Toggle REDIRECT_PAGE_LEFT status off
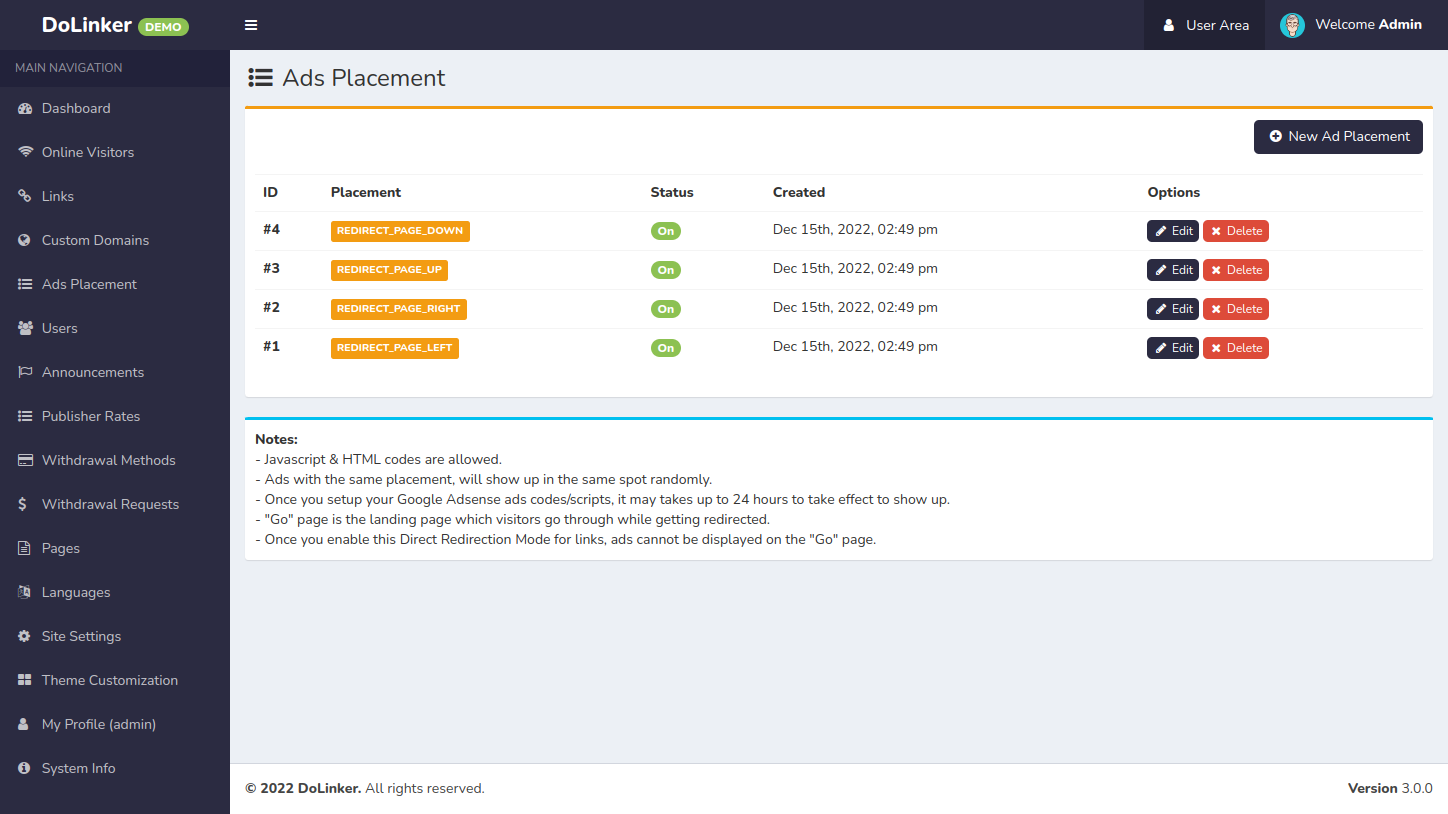This screenshot has width=1448, height=814. tap(665, 347)
